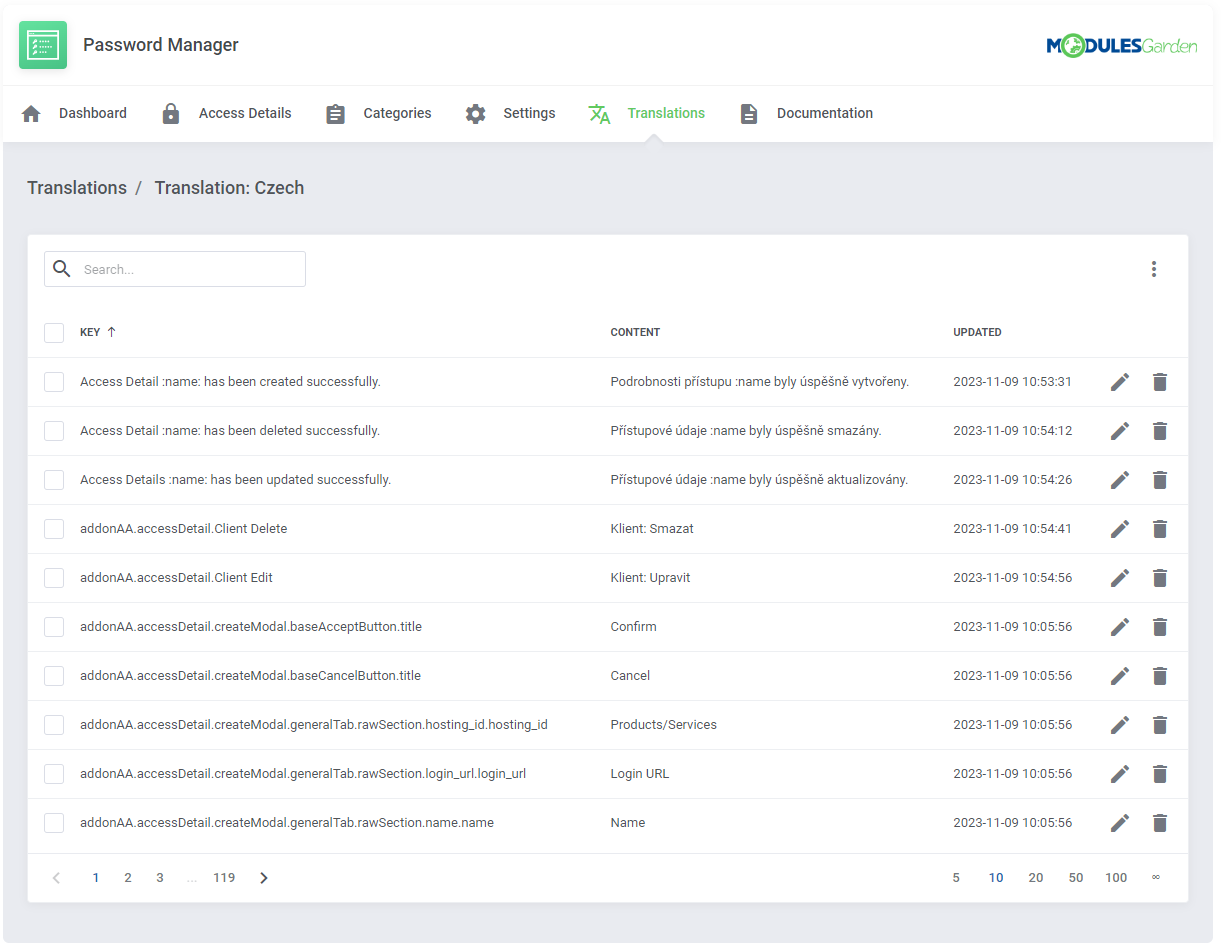Select the Client Delete row checkbox
1221x946 pixels.
pos(54,529)
